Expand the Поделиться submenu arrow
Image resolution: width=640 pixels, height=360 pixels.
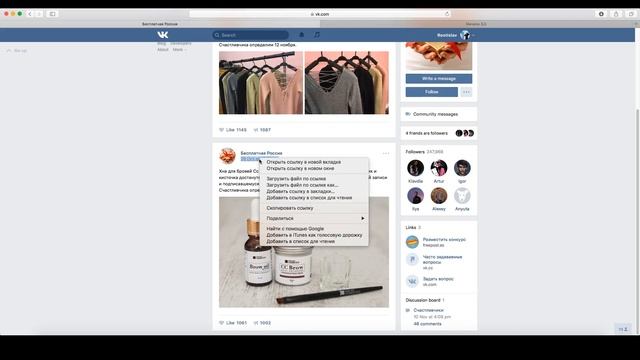coord(362,218)
